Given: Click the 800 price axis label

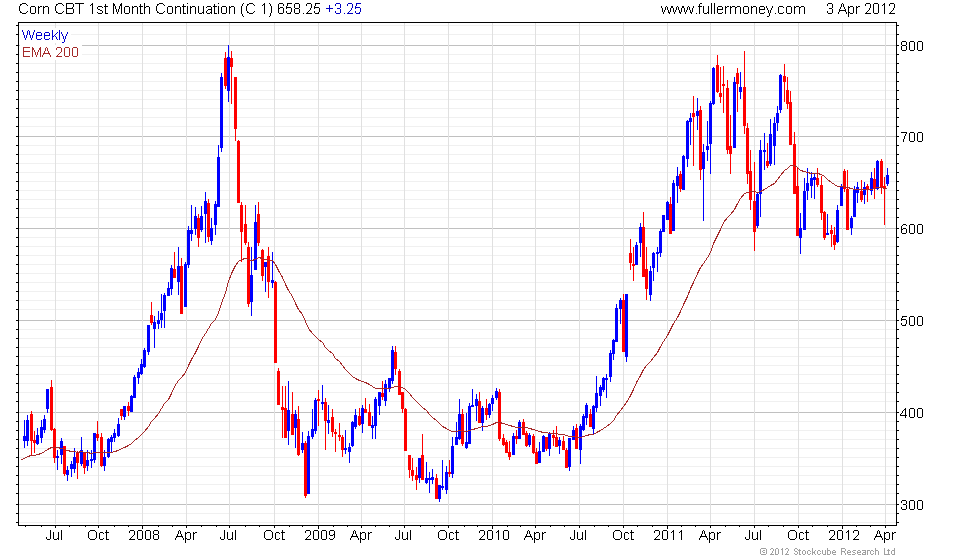Looking at the screenshot, I should (911, 46).
